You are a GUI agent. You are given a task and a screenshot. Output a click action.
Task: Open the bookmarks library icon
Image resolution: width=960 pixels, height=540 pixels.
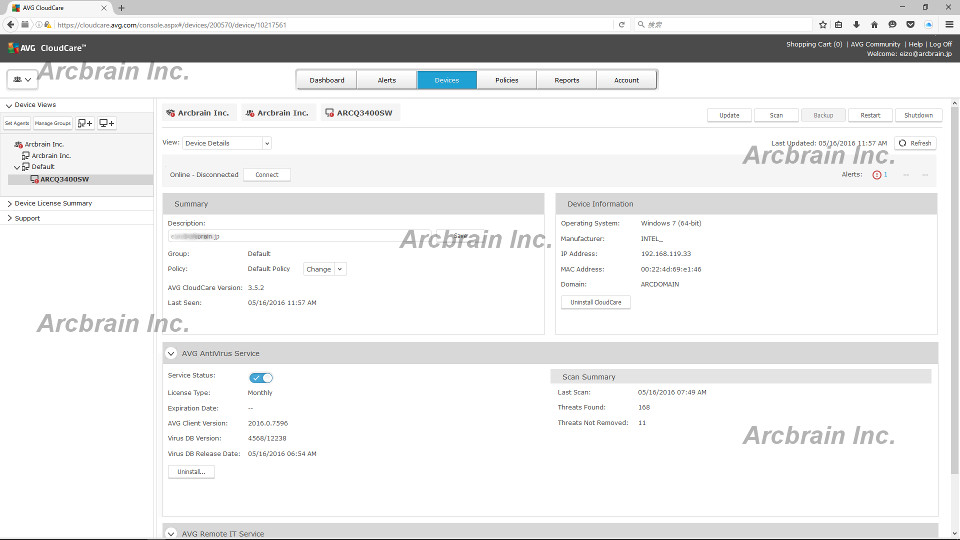(839, 24)
